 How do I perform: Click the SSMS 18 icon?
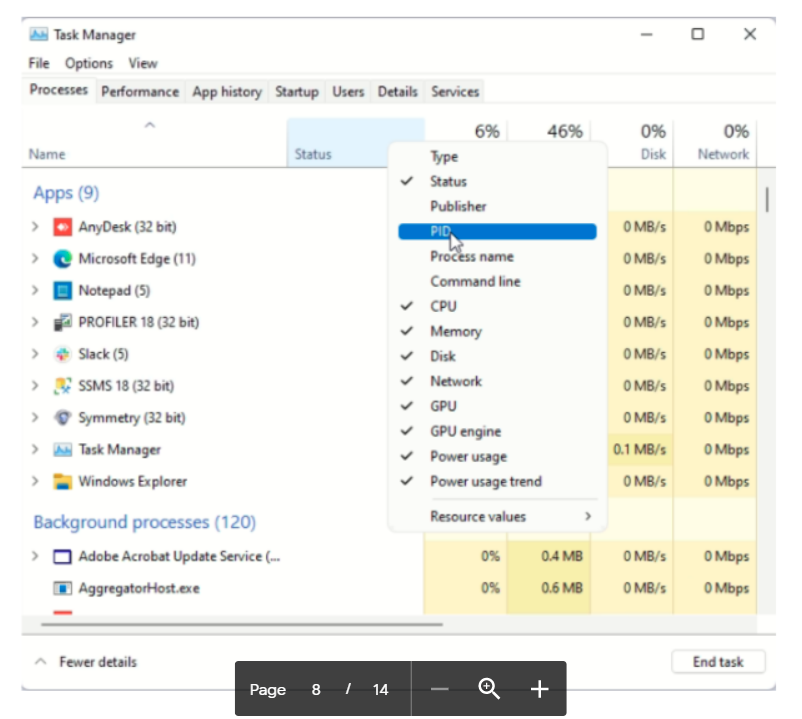point(63,386)
